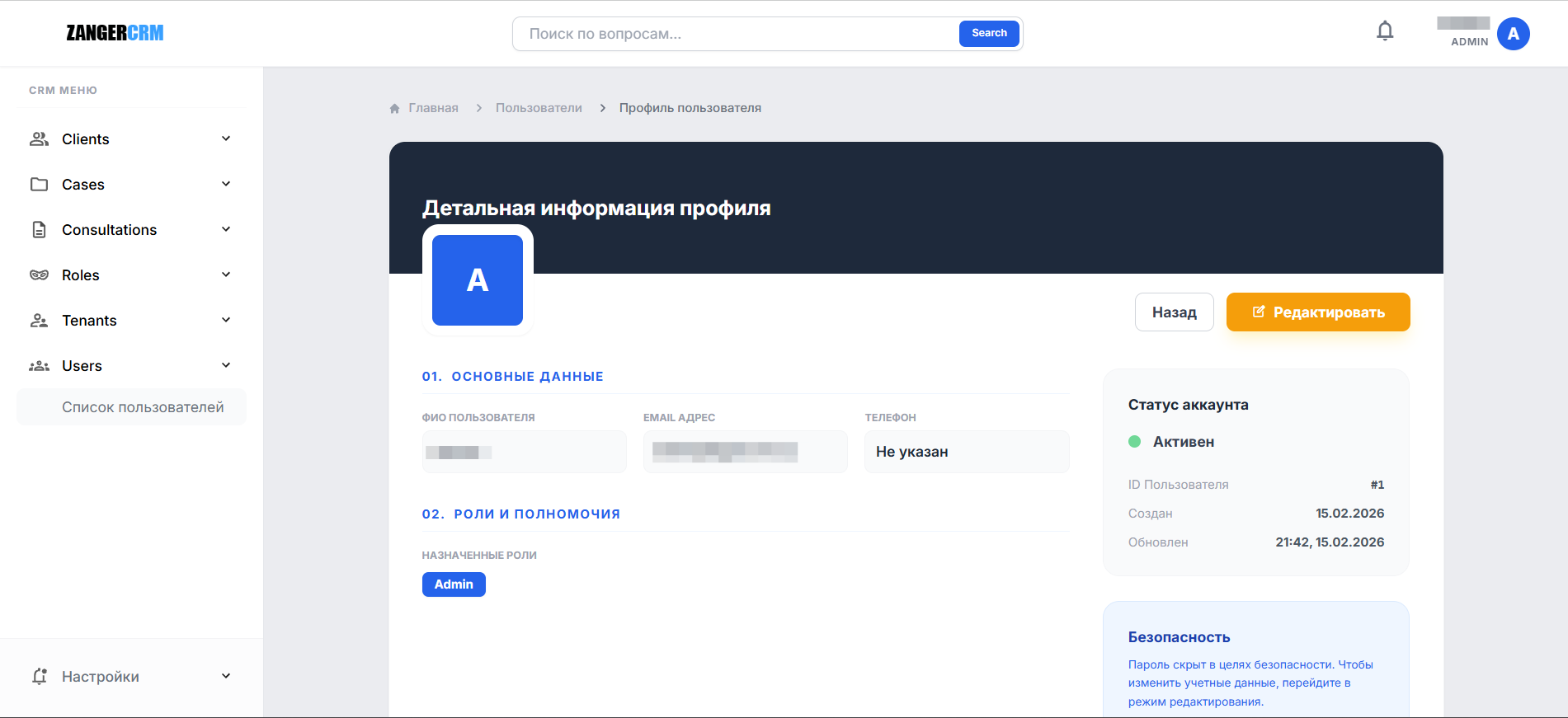Expand the Consultations chevron
1568x718 pixels.
click(226, 229)
